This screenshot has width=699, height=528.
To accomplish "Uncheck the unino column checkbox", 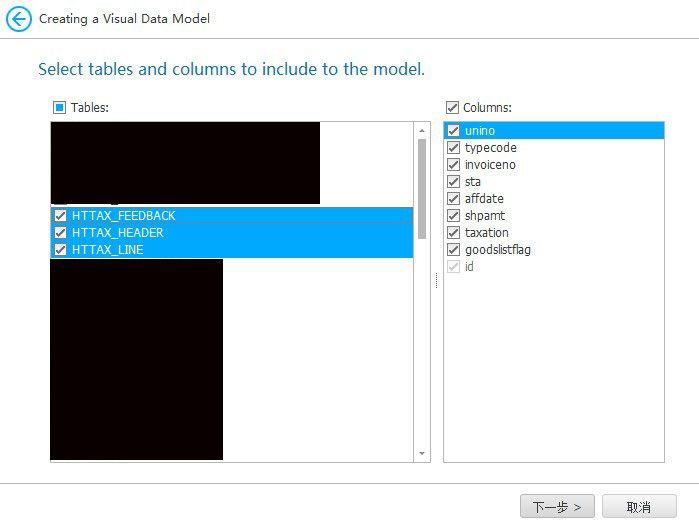I will click(453, 131).
